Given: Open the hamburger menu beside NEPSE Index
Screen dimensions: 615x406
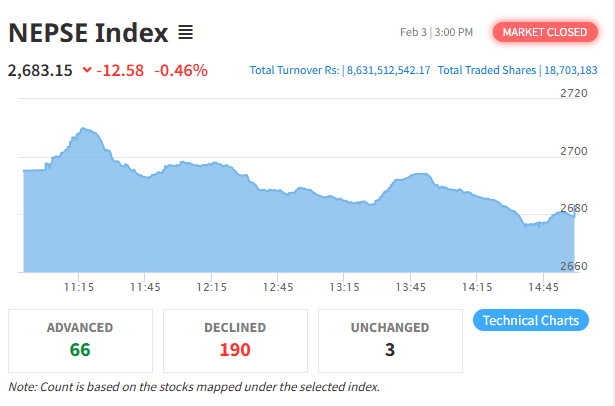Looking at the screenshot, I should [185, 33].
